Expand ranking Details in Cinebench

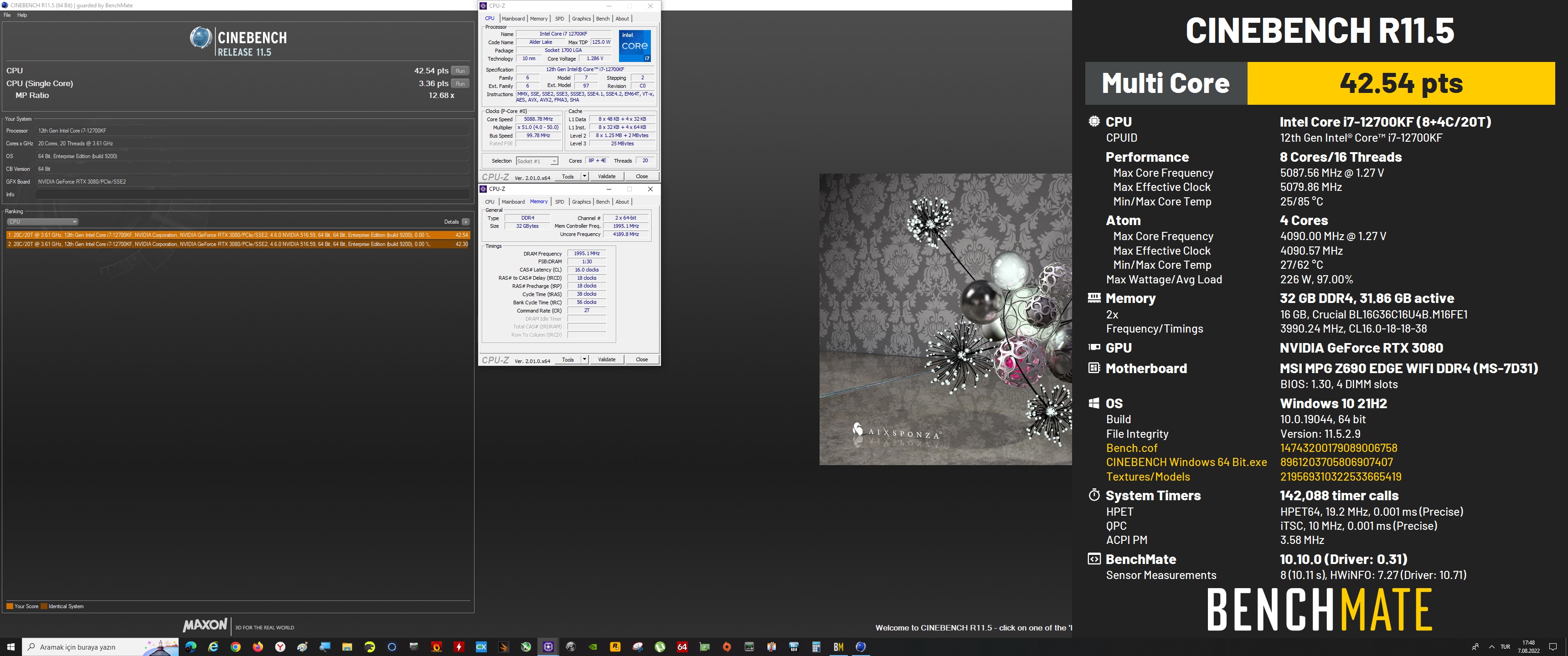466,222
